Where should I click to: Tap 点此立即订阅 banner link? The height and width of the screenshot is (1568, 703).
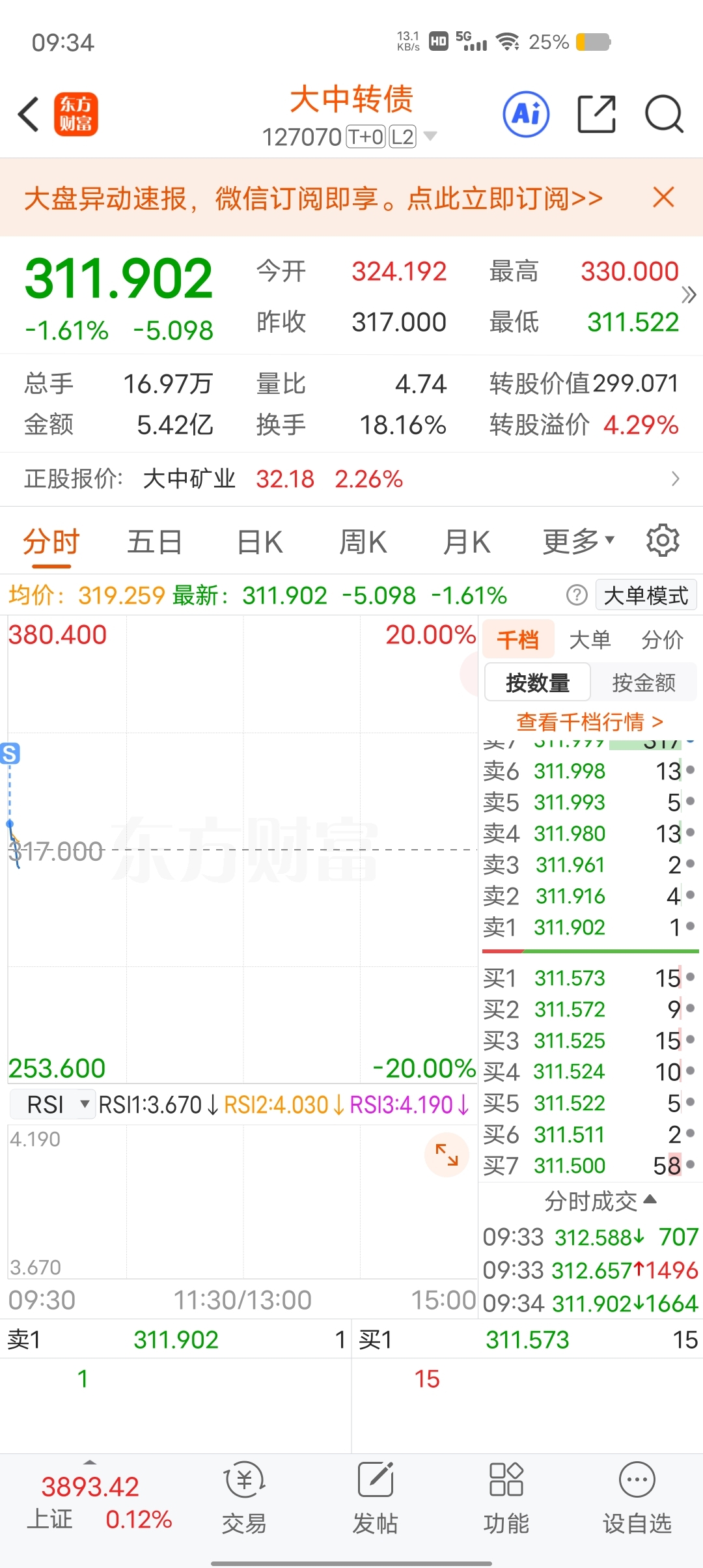point(504,198)
